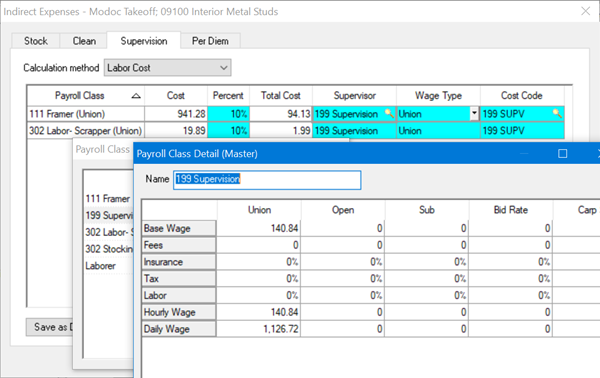Click Cost value 19.89

pyautogui.click(x=176, y=131)
